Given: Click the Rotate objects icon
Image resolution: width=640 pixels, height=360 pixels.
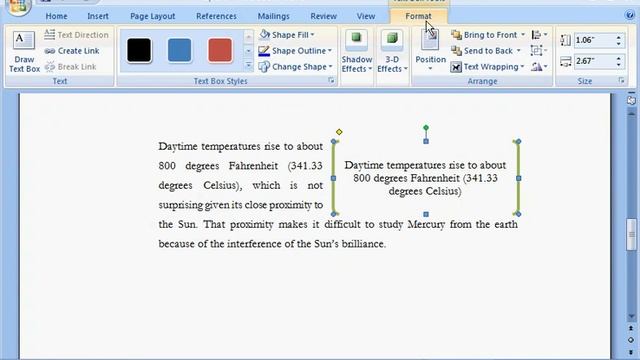Looking at the screenshot, I should click(539, 67).
